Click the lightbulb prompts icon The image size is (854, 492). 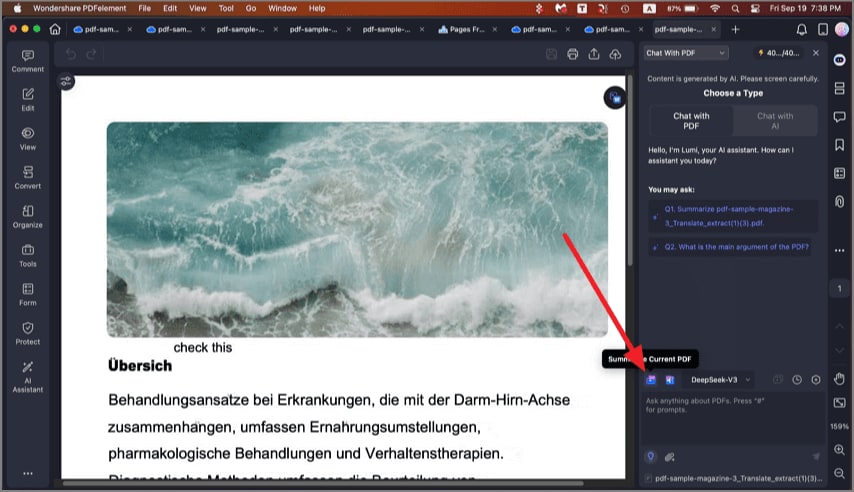point(650,457)
